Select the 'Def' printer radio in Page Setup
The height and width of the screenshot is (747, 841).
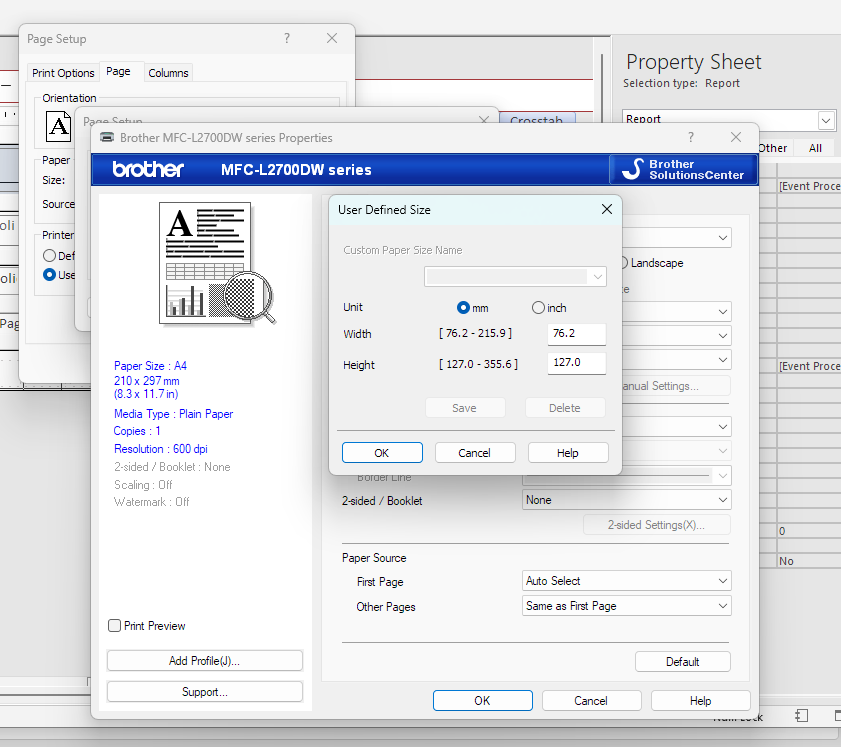pyautogui.click(x=49, y=256)
